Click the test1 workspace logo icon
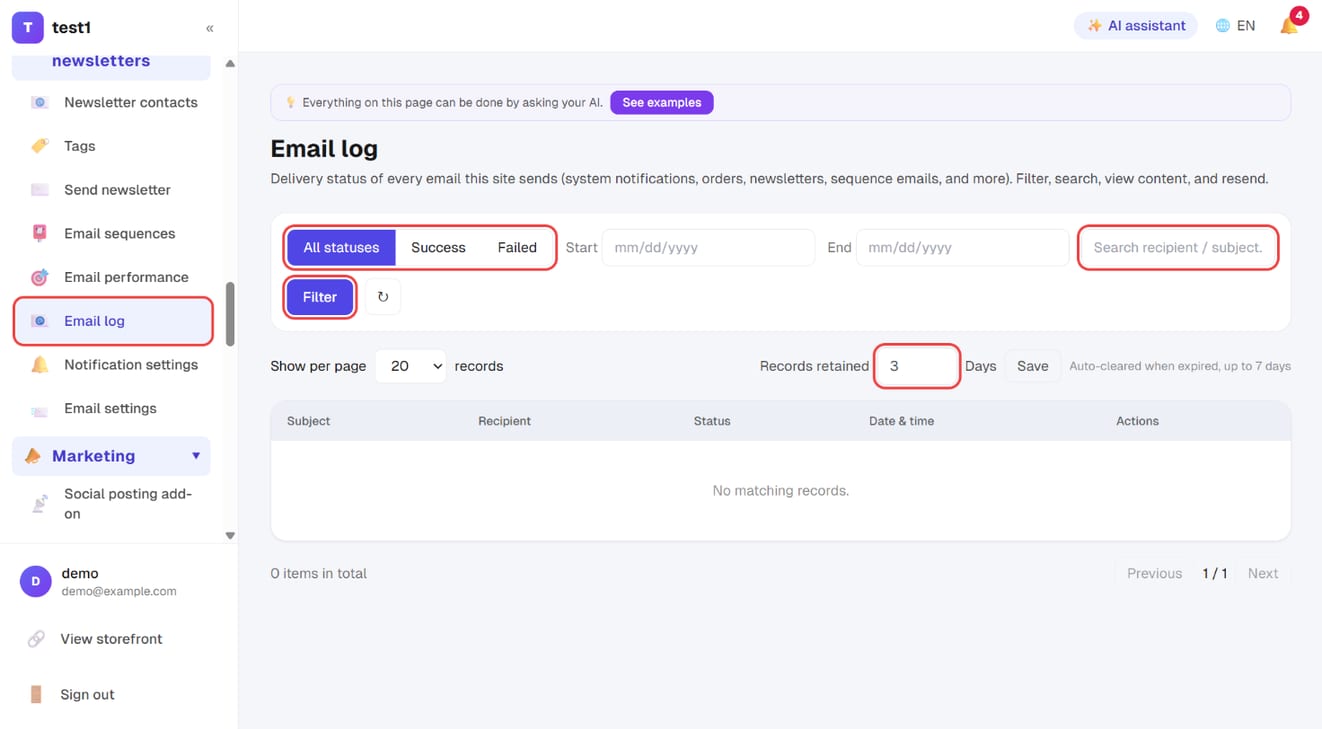This screenshot has width=1322, height=729. (27, 27)
